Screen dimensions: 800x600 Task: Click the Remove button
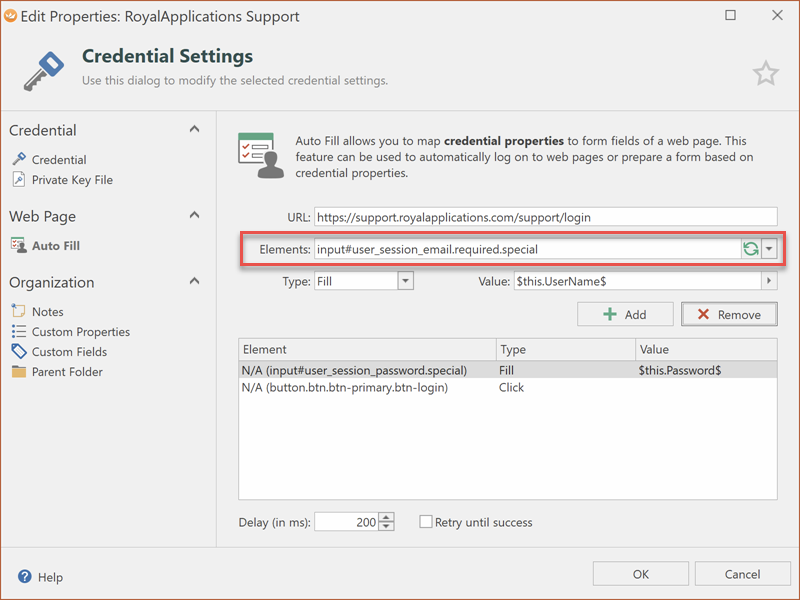(729, 314)
